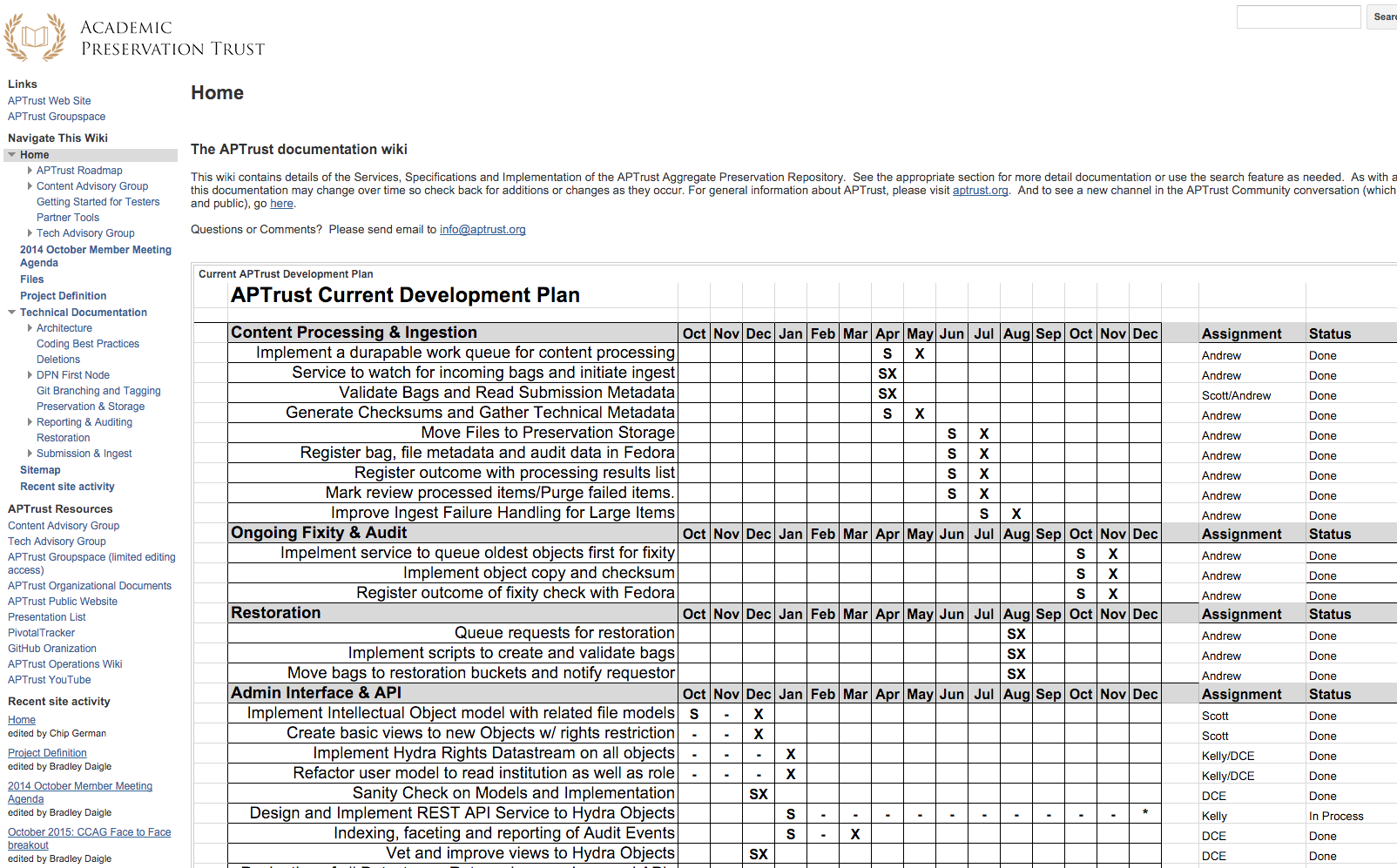
Task: Follow the aptrust.org link in the intro
Action: pyautogui.click(x=980, y=191)
